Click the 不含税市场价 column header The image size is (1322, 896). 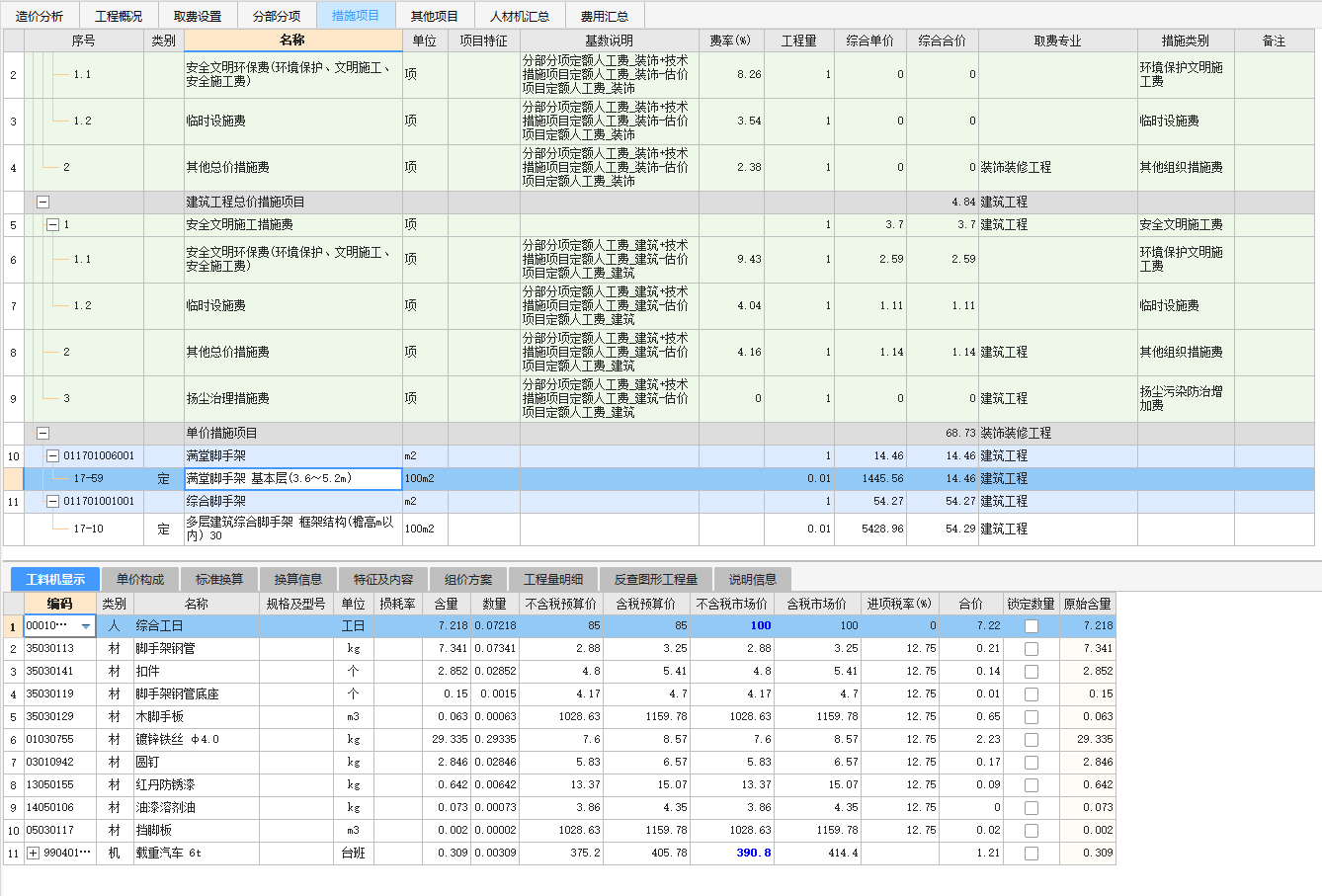click(732, 604)
